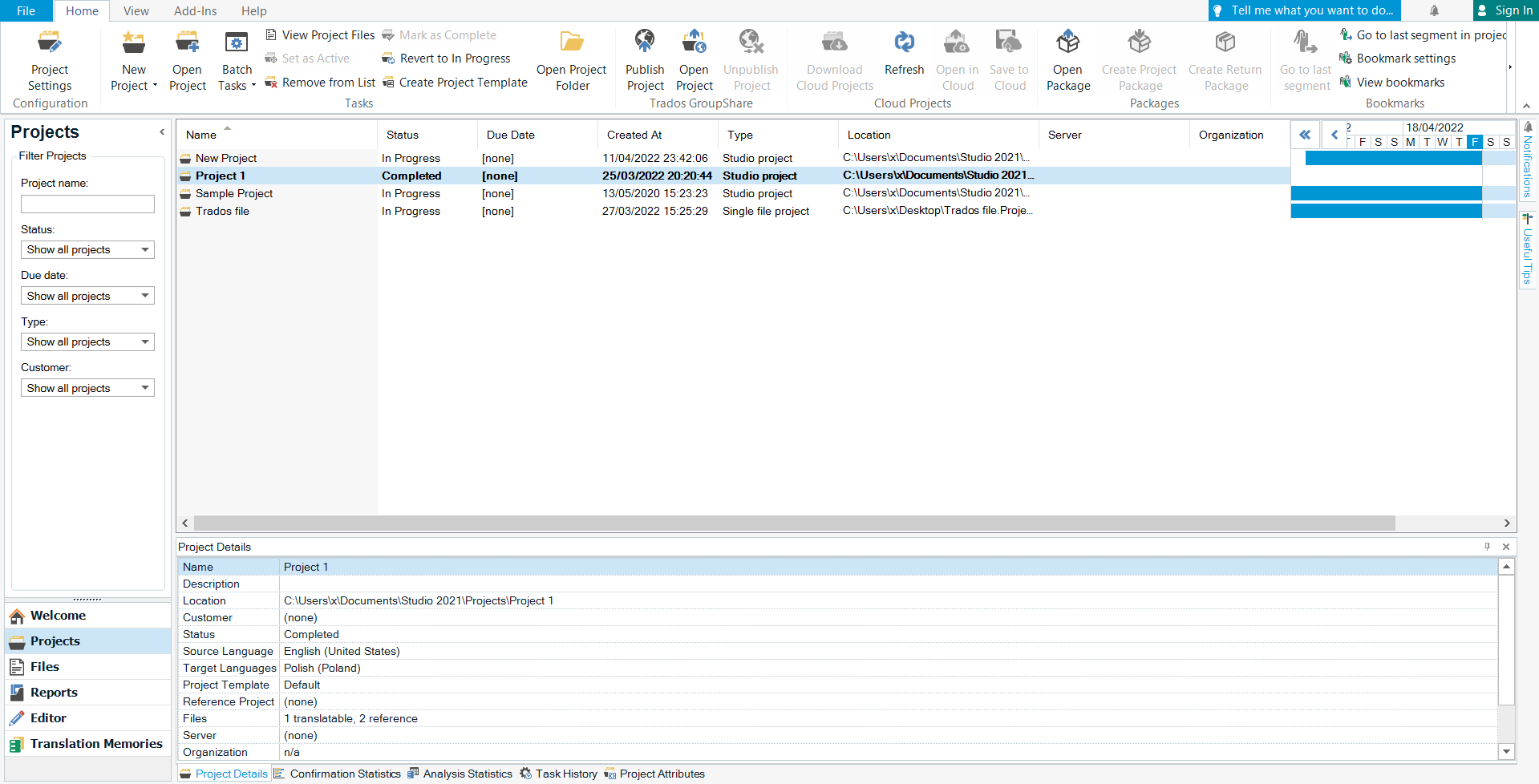
Task: Switch to the Confirmation Statistics tab
Action: click(337, 774)
